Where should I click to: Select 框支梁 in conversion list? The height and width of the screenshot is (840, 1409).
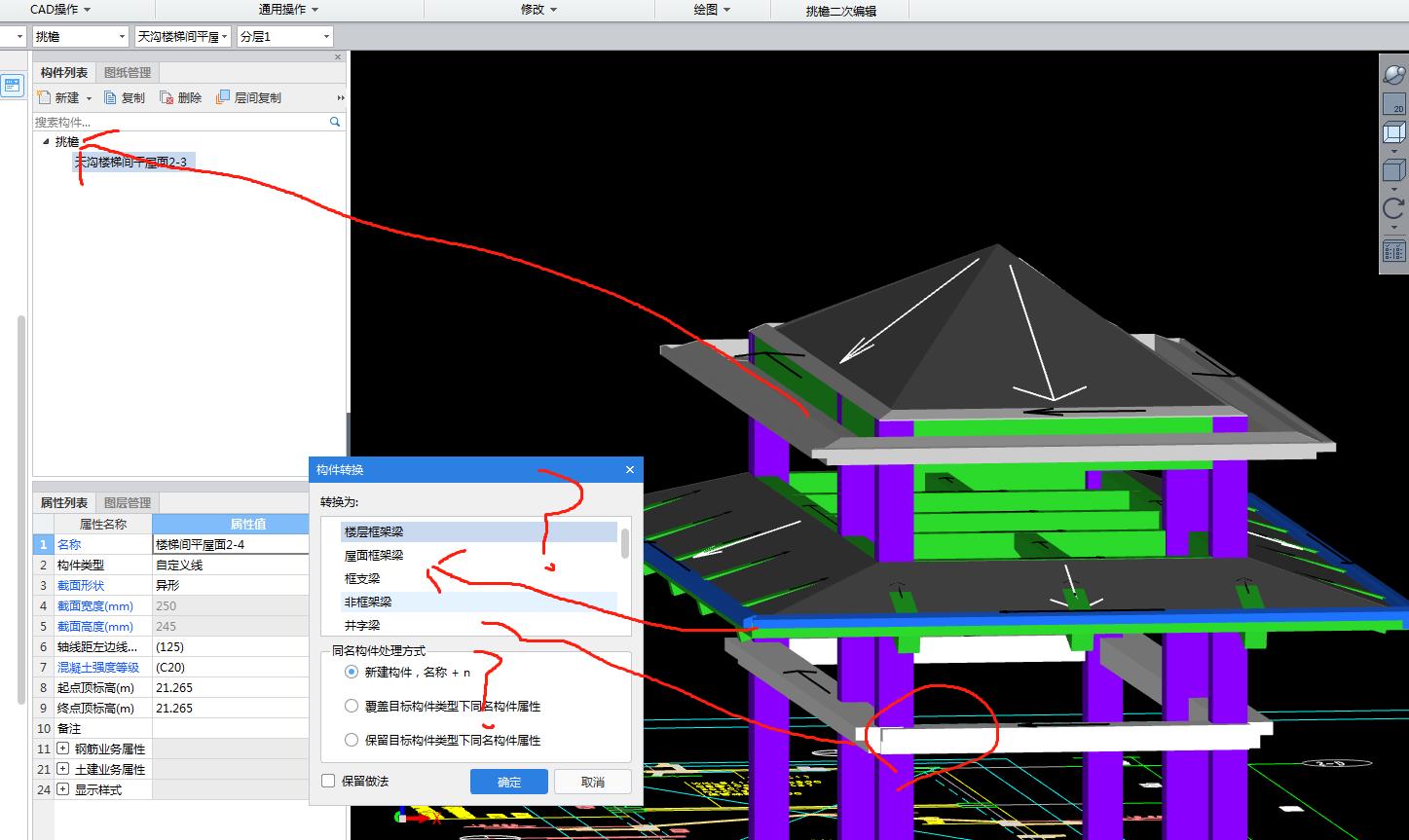pos(478,579)
